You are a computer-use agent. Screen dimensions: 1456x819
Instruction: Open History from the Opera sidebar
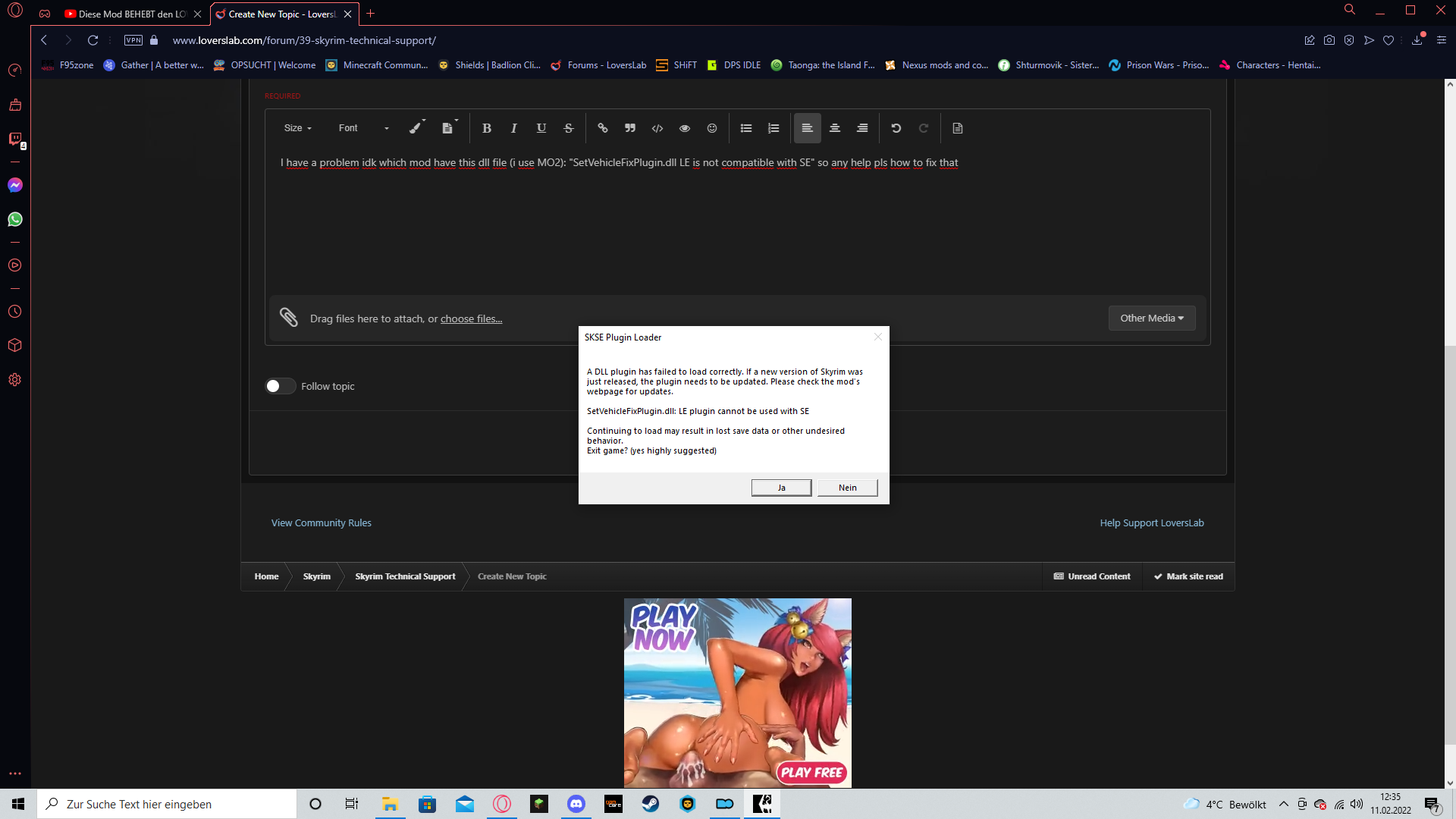pos(15,312)
